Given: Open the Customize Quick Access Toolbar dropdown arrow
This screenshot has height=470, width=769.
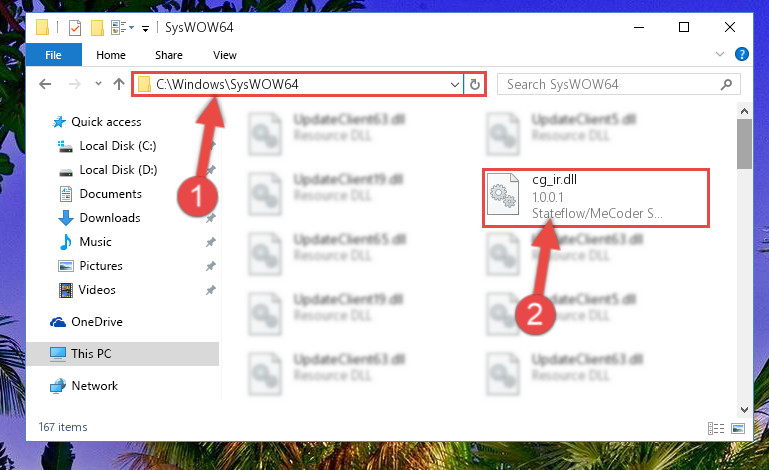Looking at the screenshot, I should (x=145, y=28).
